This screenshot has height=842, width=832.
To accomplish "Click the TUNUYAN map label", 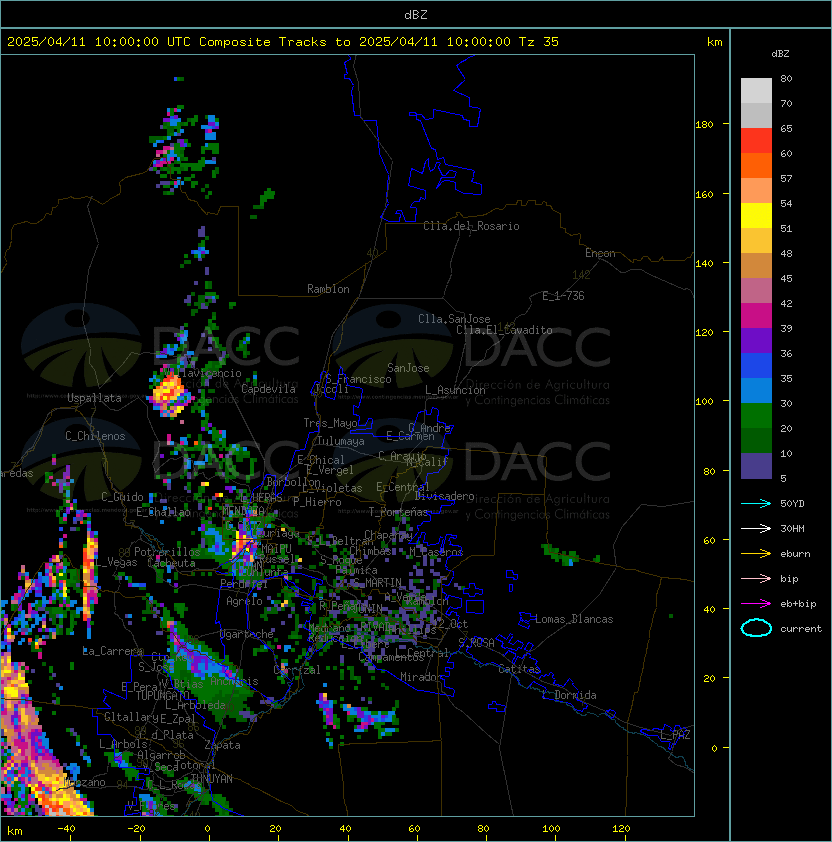I will tap(212, 779).
